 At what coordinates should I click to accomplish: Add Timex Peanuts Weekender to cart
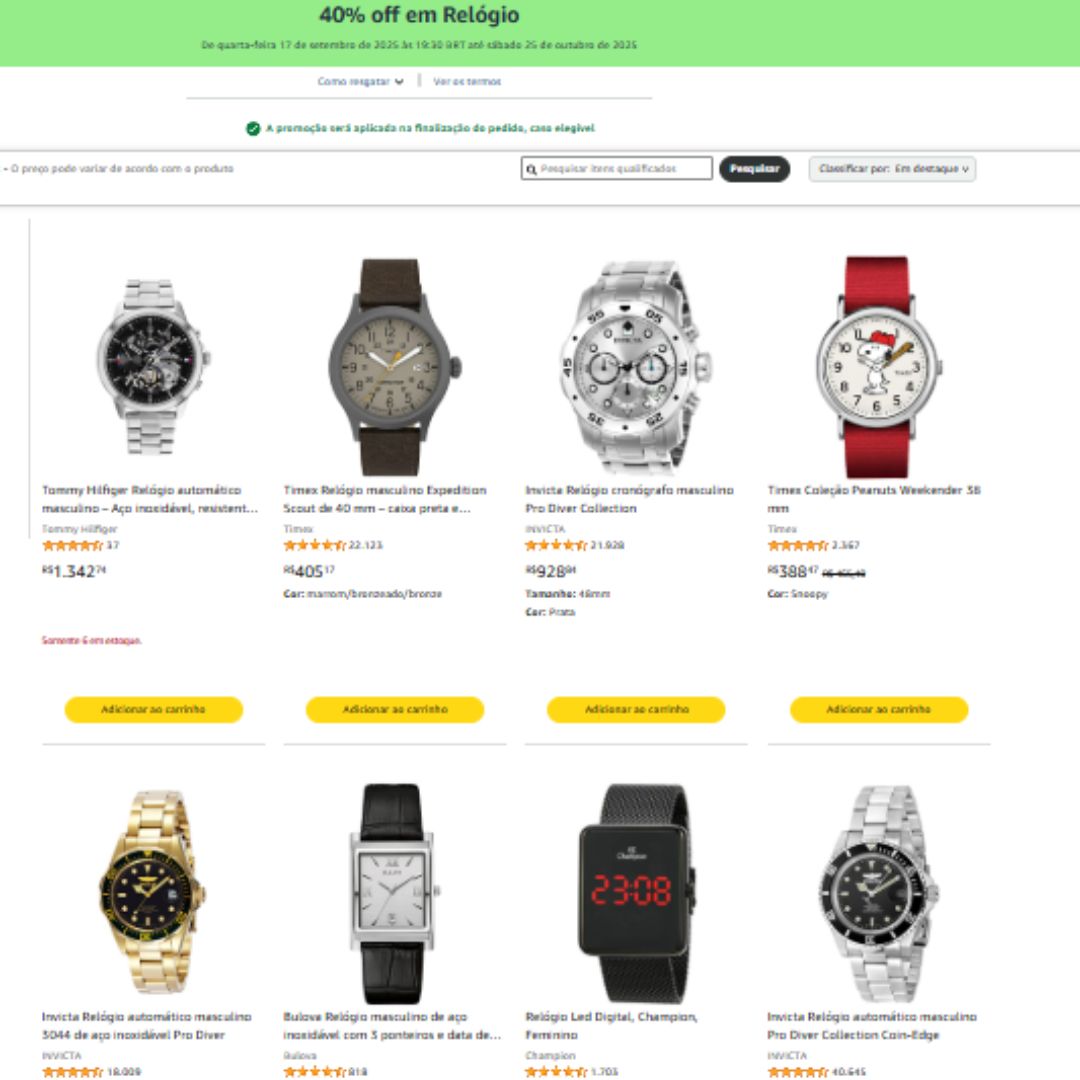point(879,709)
